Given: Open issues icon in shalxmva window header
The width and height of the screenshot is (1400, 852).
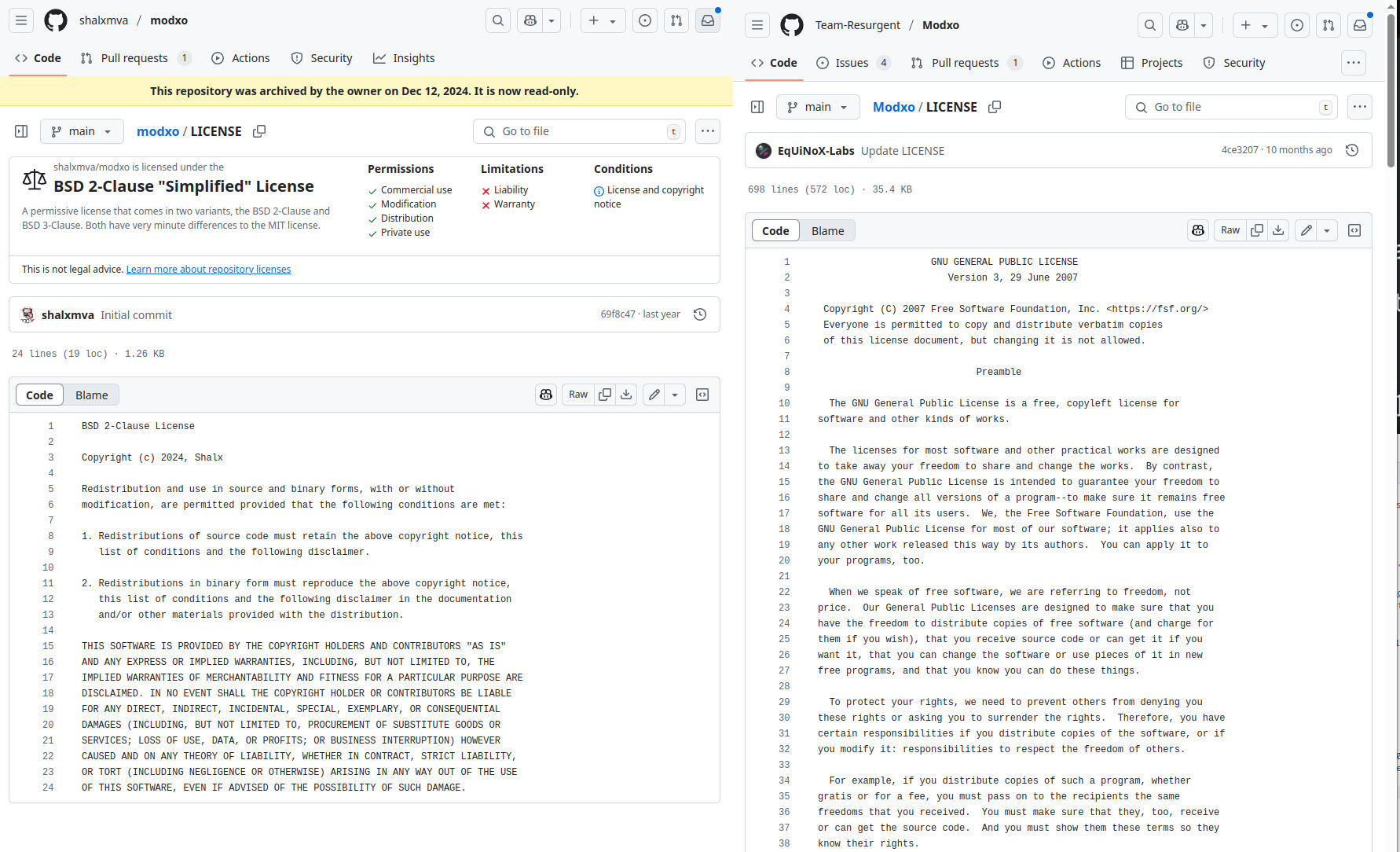Looking at the screenshot, I should click(645, 20).
